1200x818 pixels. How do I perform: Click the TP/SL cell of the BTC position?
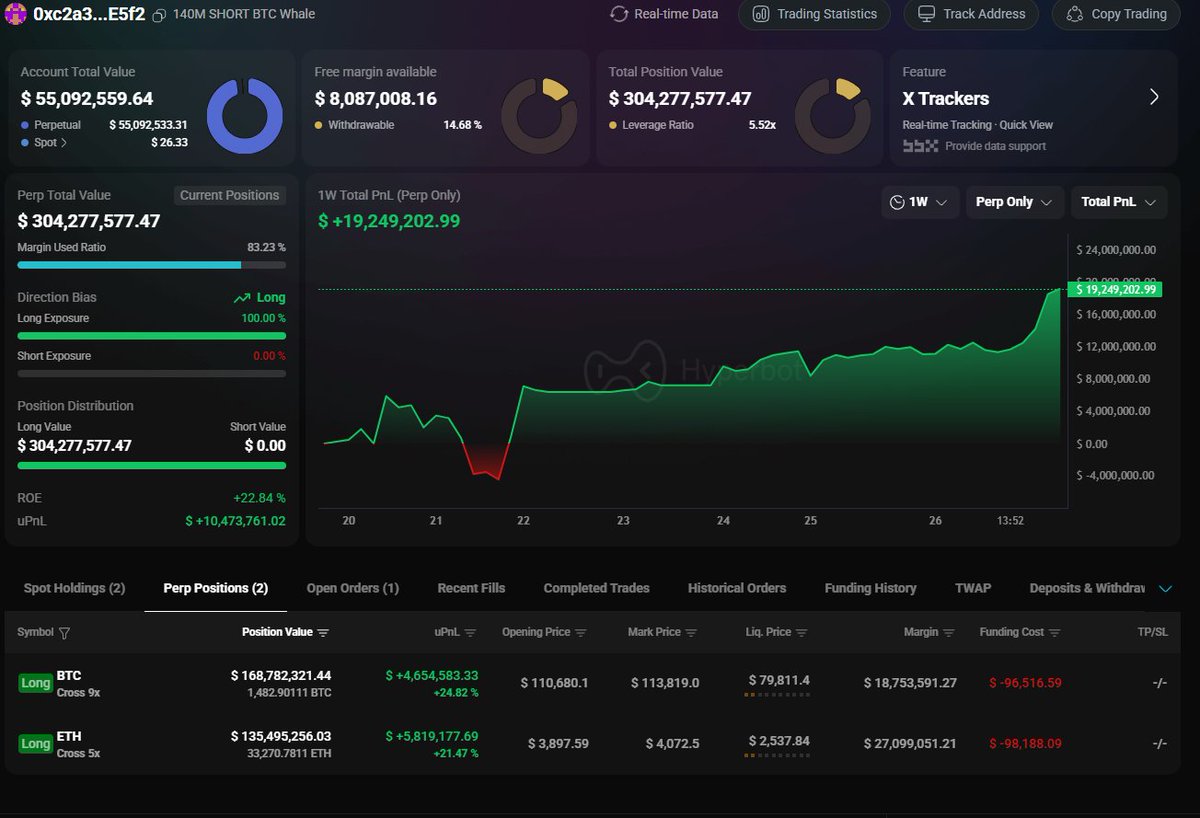1158,684
